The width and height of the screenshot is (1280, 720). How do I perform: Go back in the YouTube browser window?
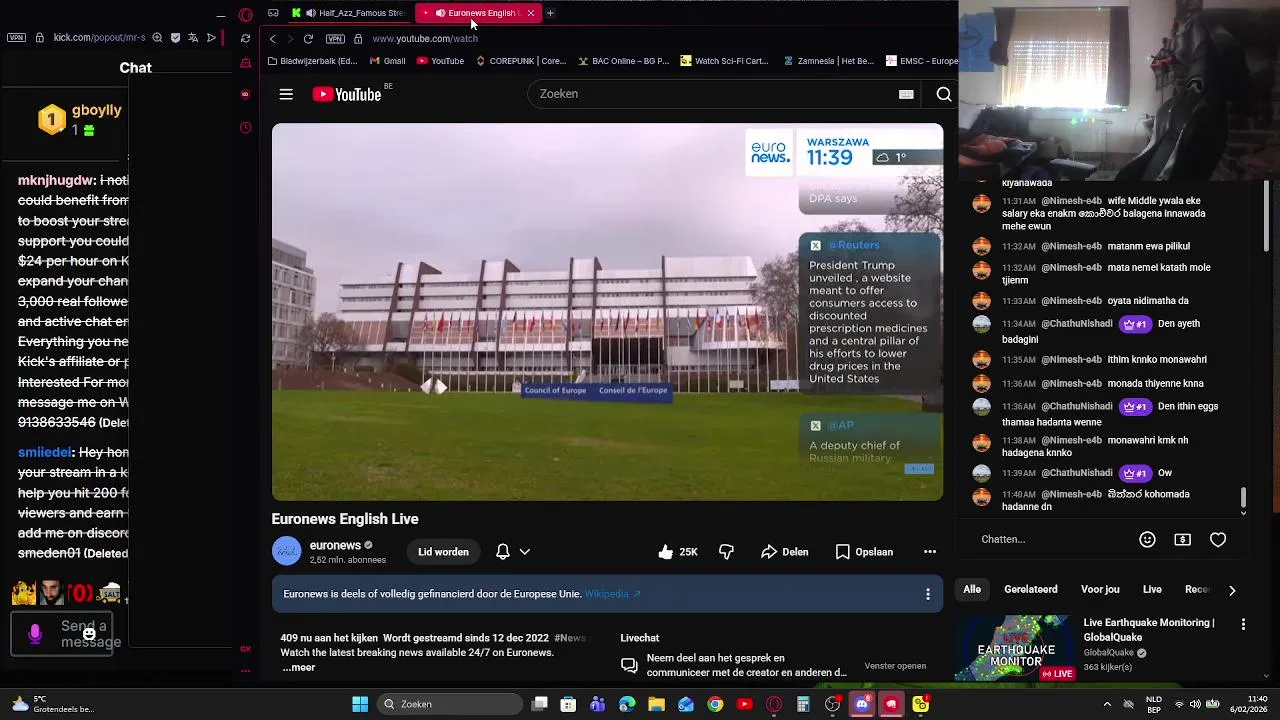(x=272, y=39)
